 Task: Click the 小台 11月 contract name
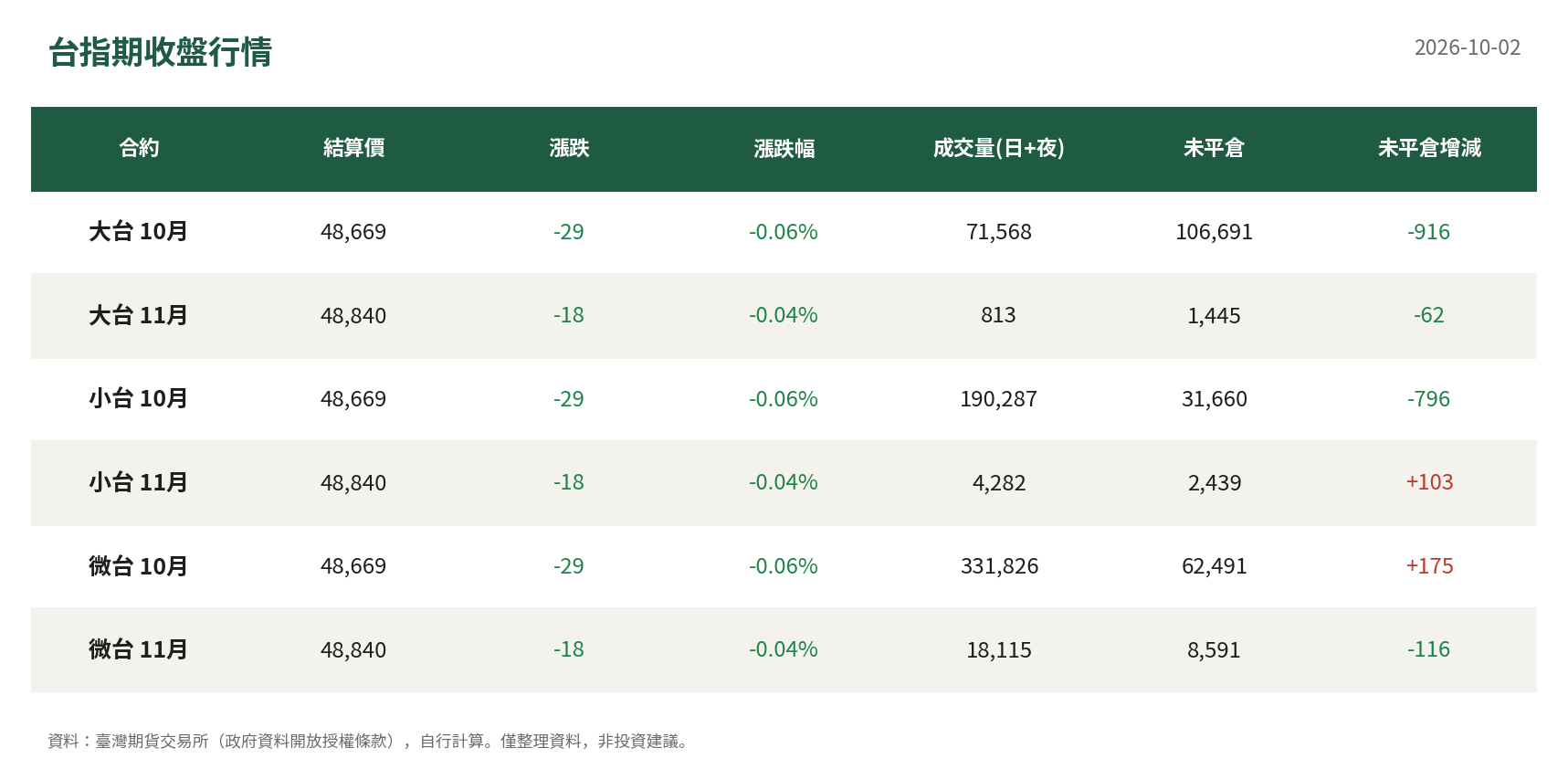point(138,483)
